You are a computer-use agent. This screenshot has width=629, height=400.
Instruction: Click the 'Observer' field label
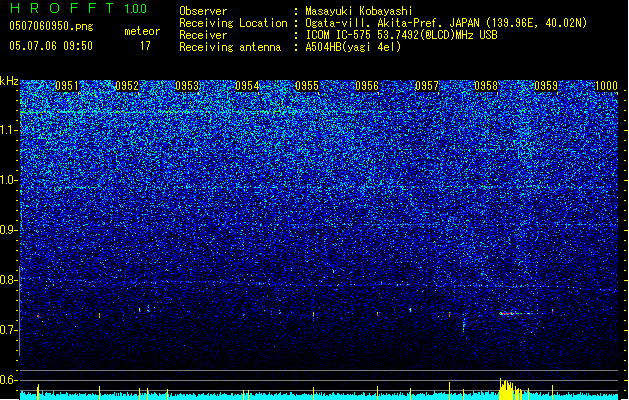tap(203, 11)
